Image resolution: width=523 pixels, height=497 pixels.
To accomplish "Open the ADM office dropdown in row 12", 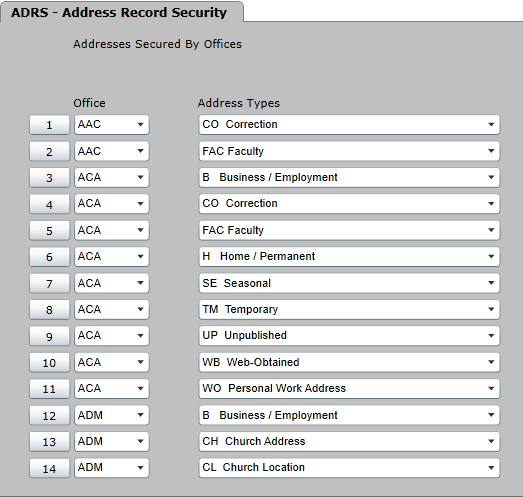I will tap(112, 415).
